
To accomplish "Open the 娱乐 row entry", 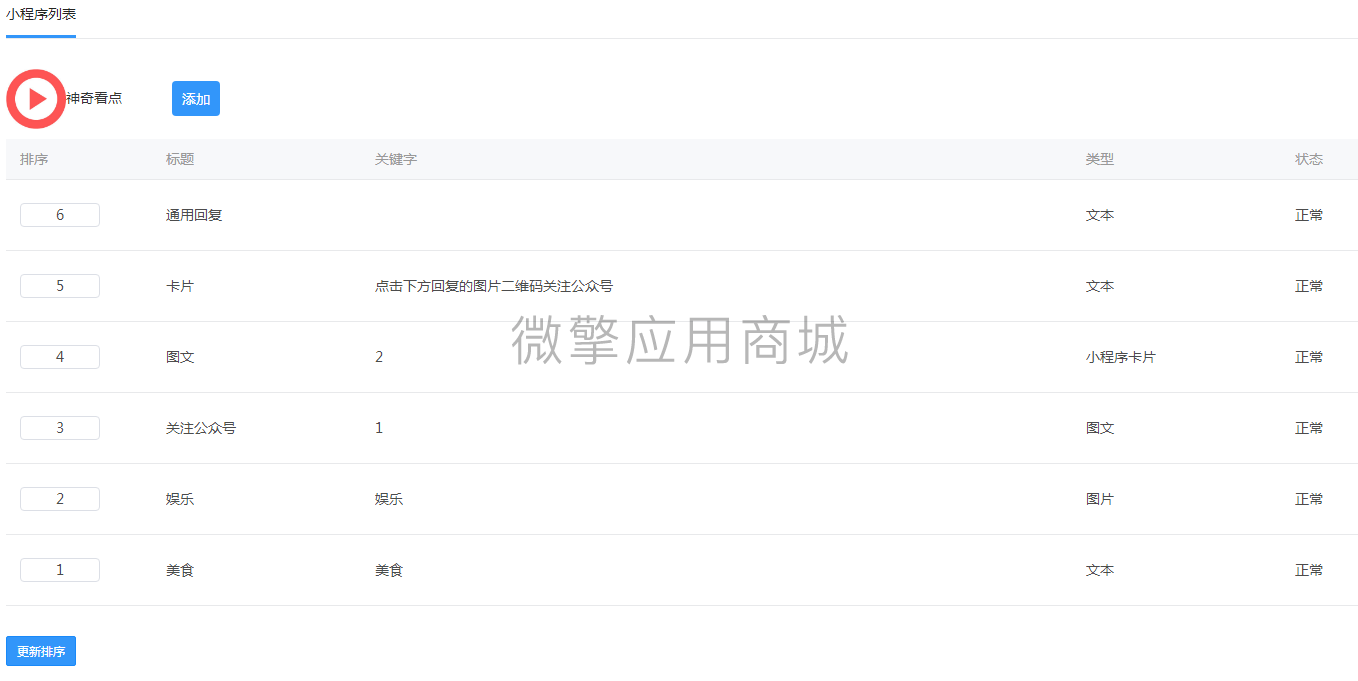I will tap(180, 498).
